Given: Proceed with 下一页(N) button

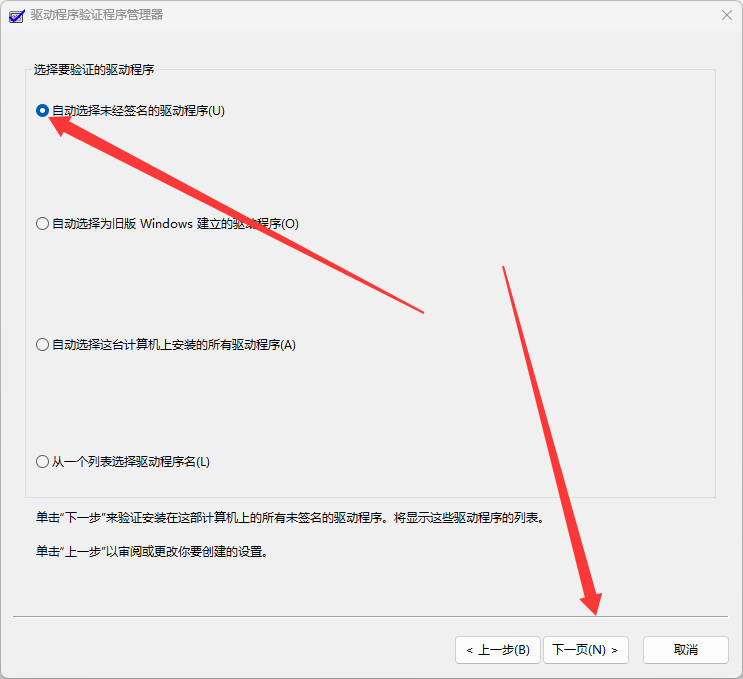Looking at the screenshot, I should tap(586, 650).
